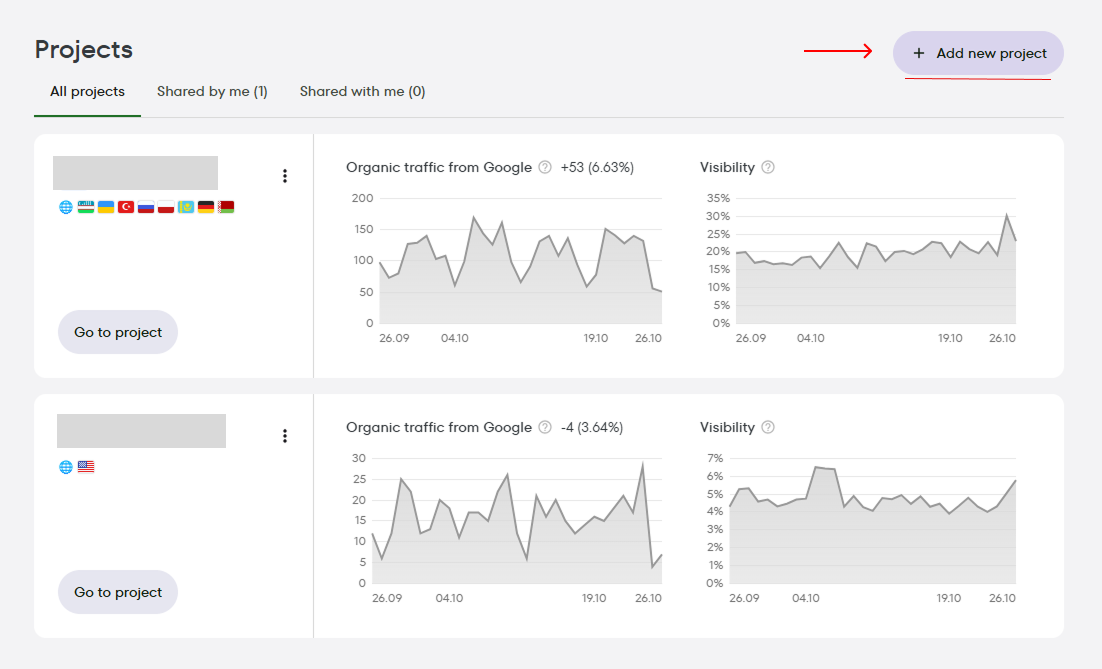Image resolution: width=1102 pixels, height=669 pixels.
Task: Select the Poland flag in the first project
Action: click(x=165, y=207)
